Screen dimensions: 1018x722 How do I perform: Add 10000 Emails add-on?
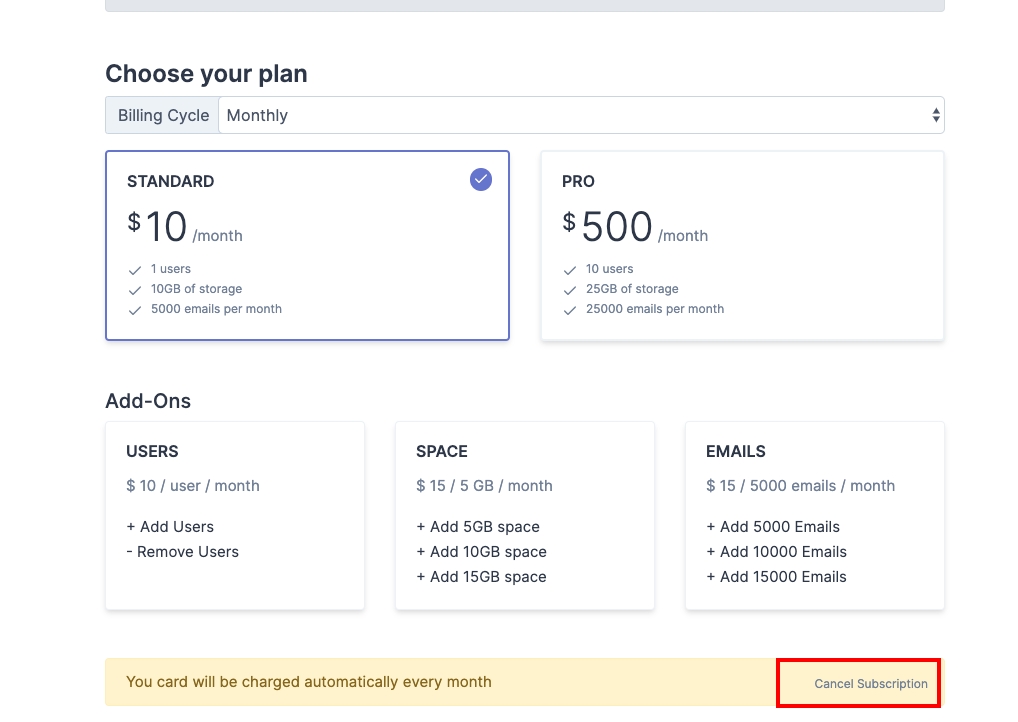coord(777,552)
